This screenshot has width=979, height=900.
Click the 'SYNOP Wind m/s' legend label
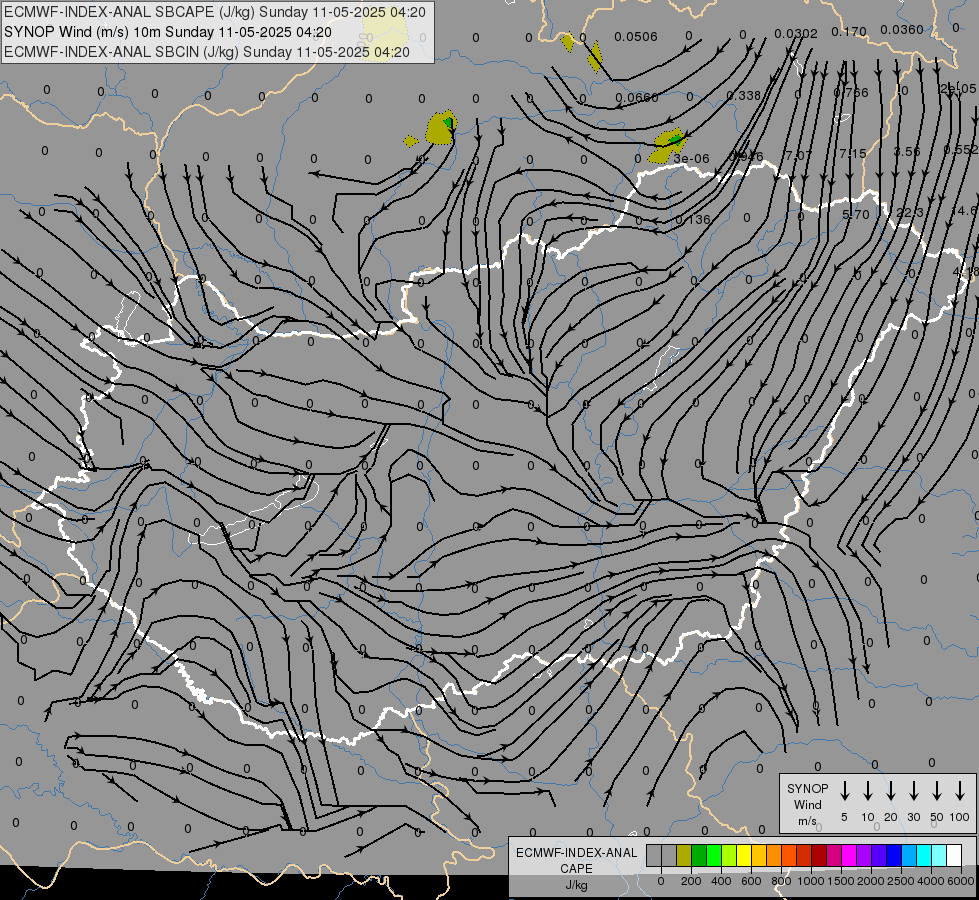pyautogui.click(x=807, y=804)
